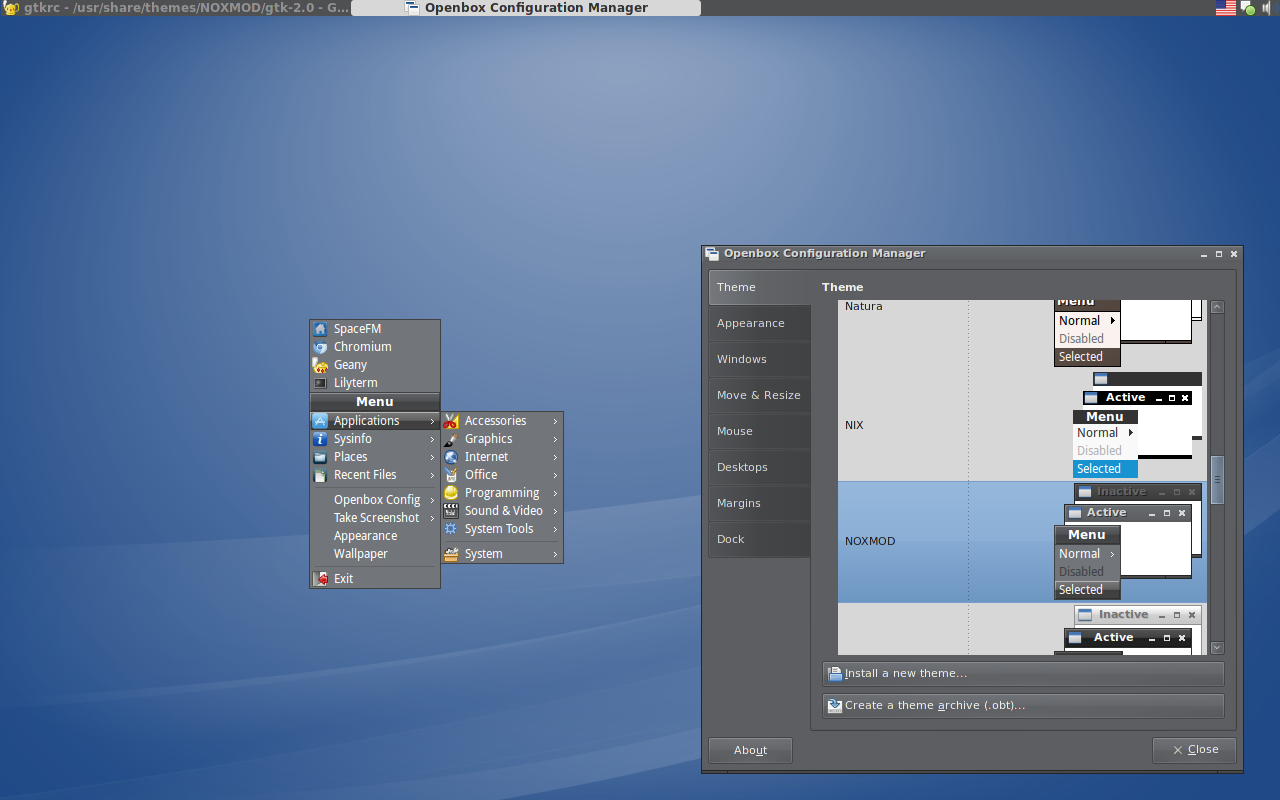Click the green status tray icon
1280x800 pixels.
(x=1248, y=8)
